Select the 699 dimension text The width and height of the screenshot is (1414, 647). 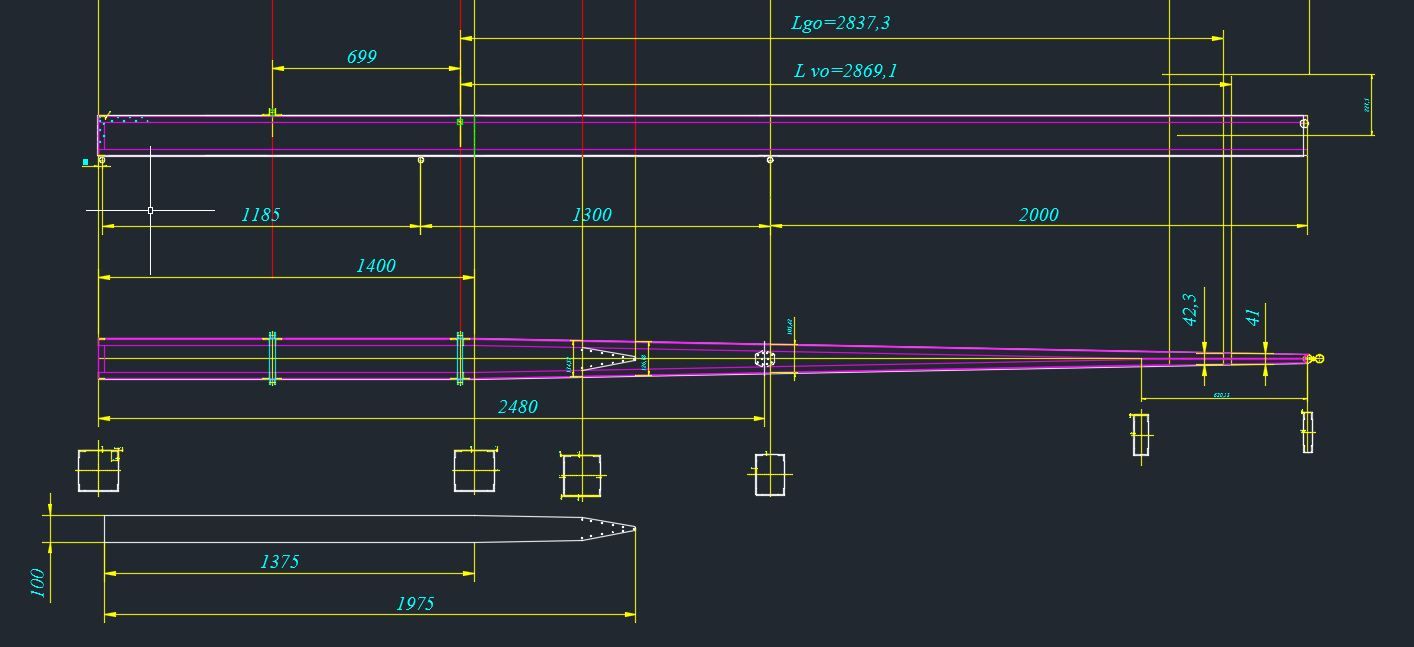pos(362,57)
